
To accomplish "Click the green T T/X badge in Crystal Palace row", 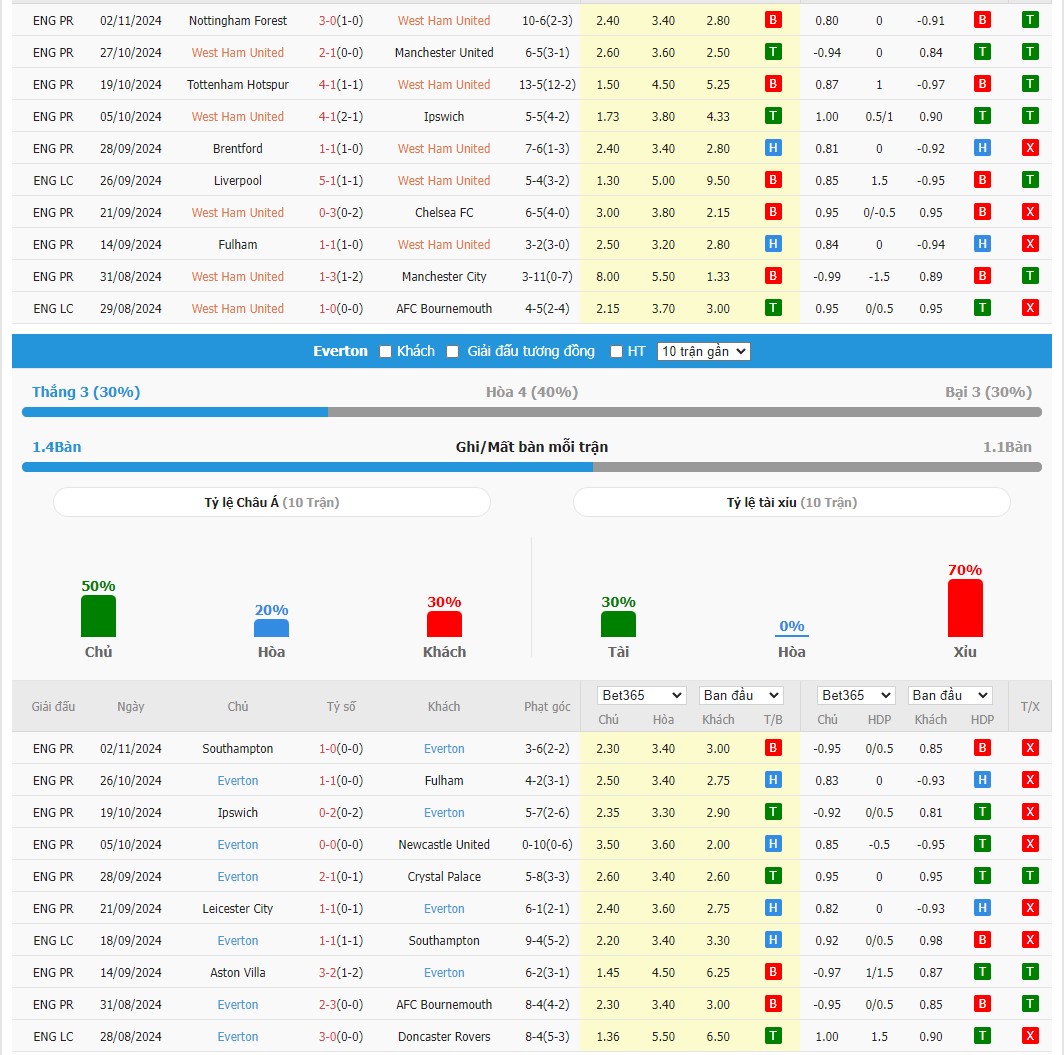I will point(1030,876).
